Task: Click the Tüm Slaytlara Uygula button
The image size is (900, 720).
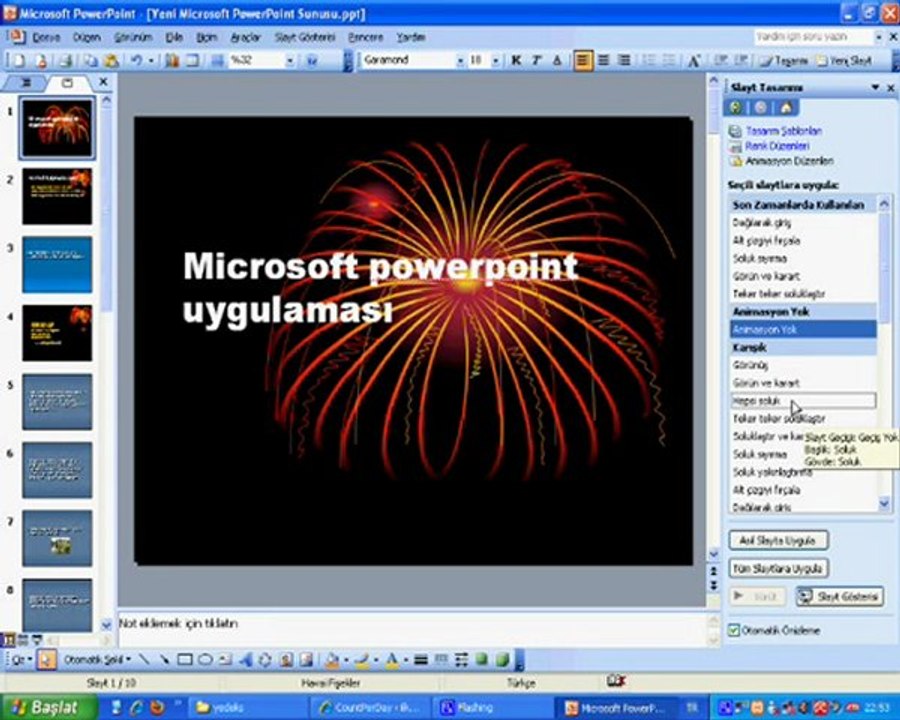Action: tap(778, 568)
